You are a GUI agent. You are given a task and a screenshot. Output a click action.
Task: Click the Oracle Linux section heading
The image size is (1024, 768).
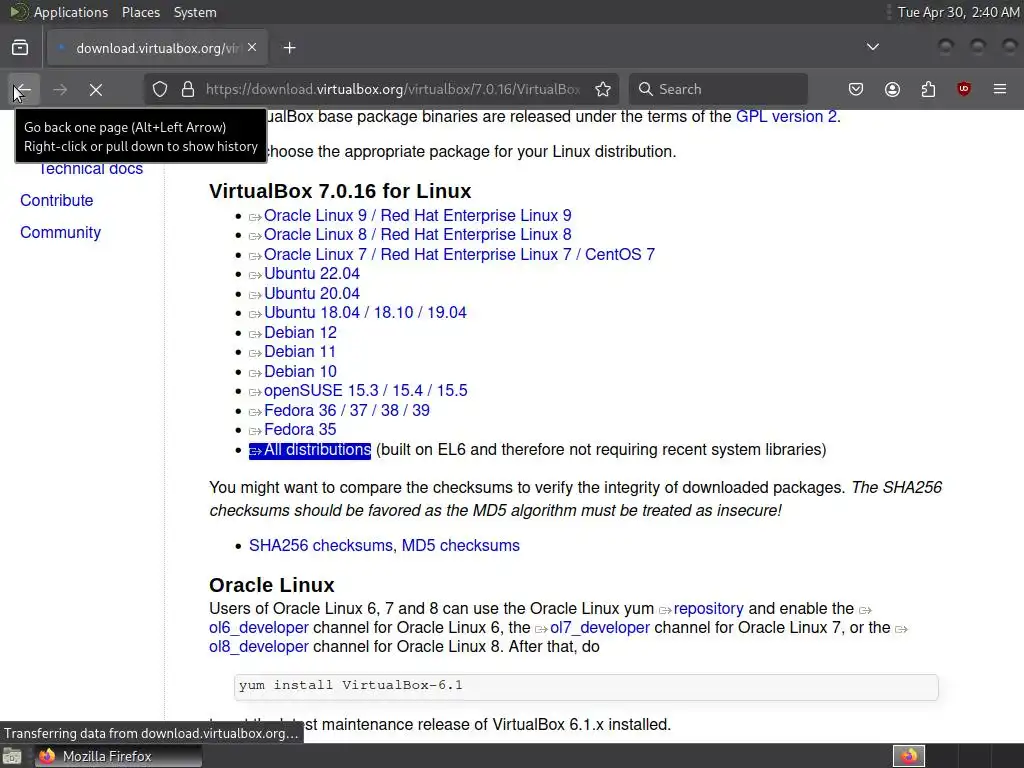click(272, 584)
